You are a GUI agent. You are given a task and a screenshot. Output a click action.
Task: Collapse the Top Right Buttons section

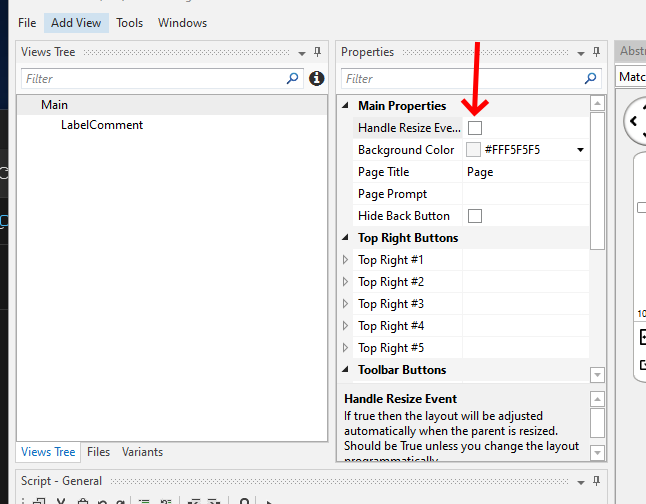pos(345,237)
